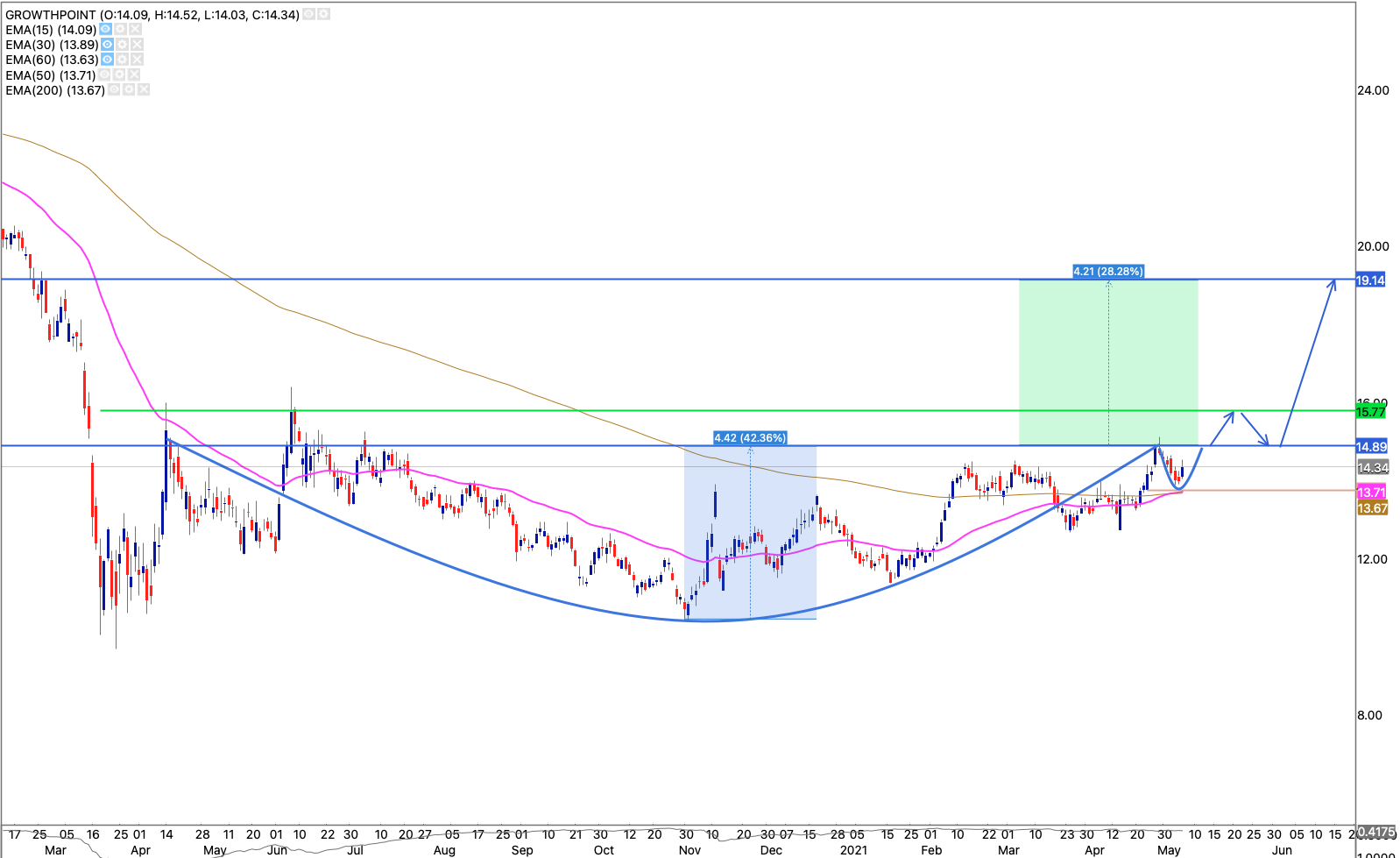1400x858 pixels.
Task: Open EMA(50) settings gear
Action: coord(120,75)
